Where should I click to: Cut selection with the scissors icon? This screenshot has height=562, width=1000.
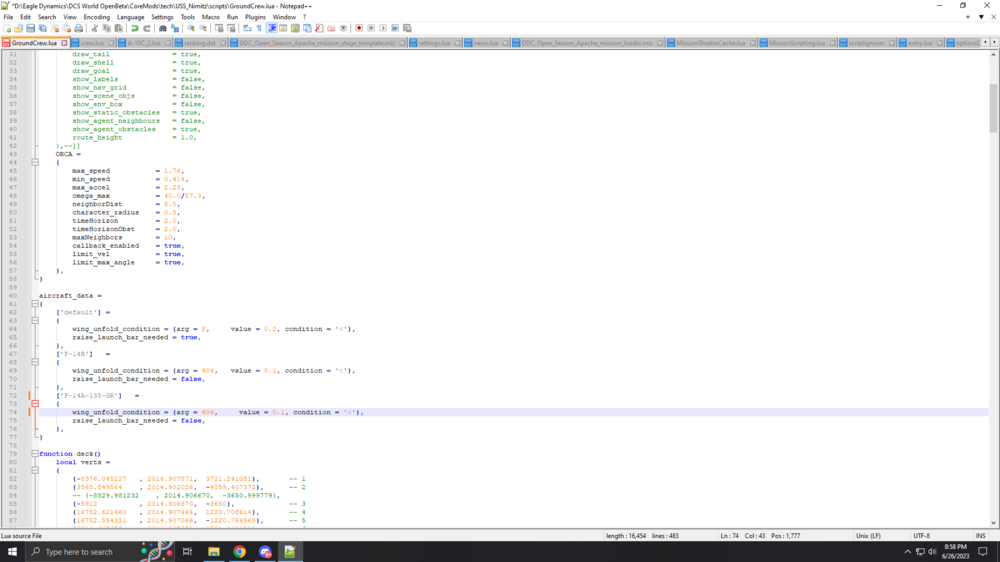tap(94, 28)
